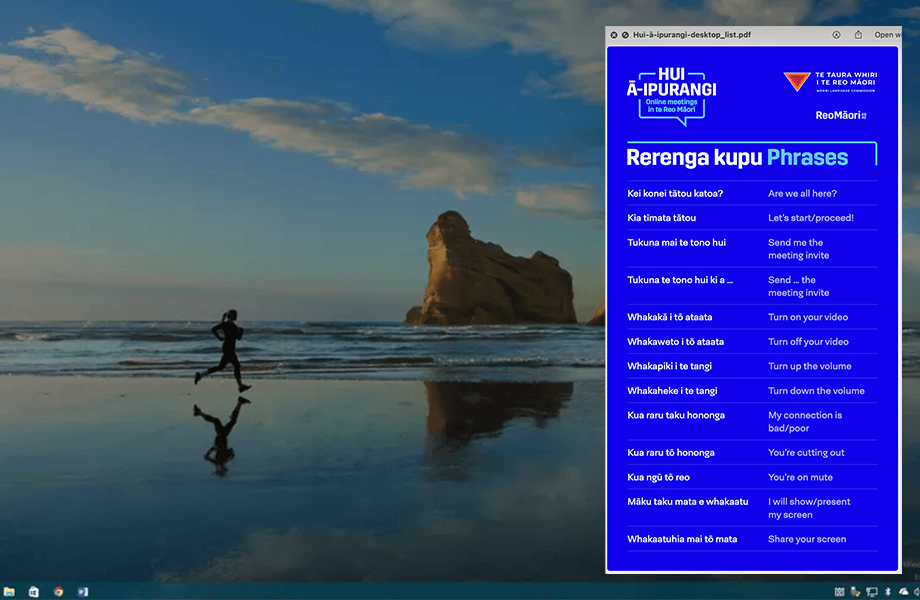
Task: Open the 'Open with' option in the toolbar
Action: click(895, 34)
